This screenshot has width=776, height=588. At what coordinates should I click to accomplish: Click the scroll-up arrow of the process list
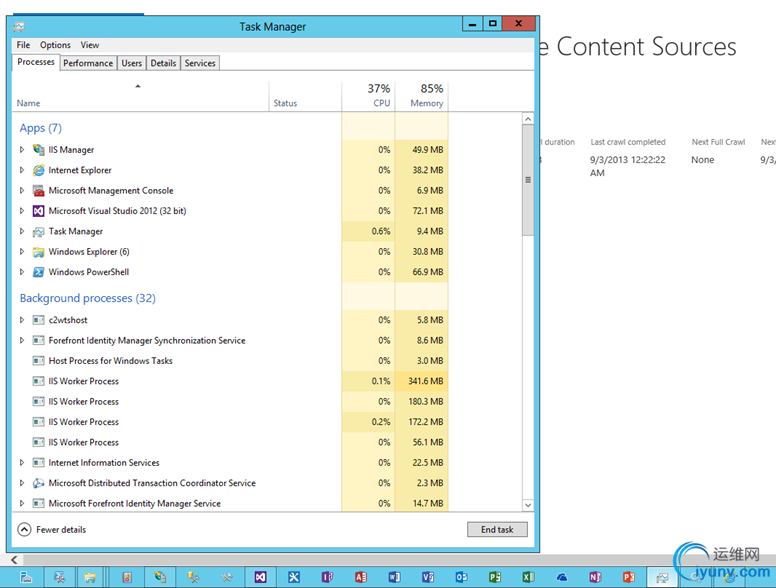pyautogui.click(x=528, y=119)
